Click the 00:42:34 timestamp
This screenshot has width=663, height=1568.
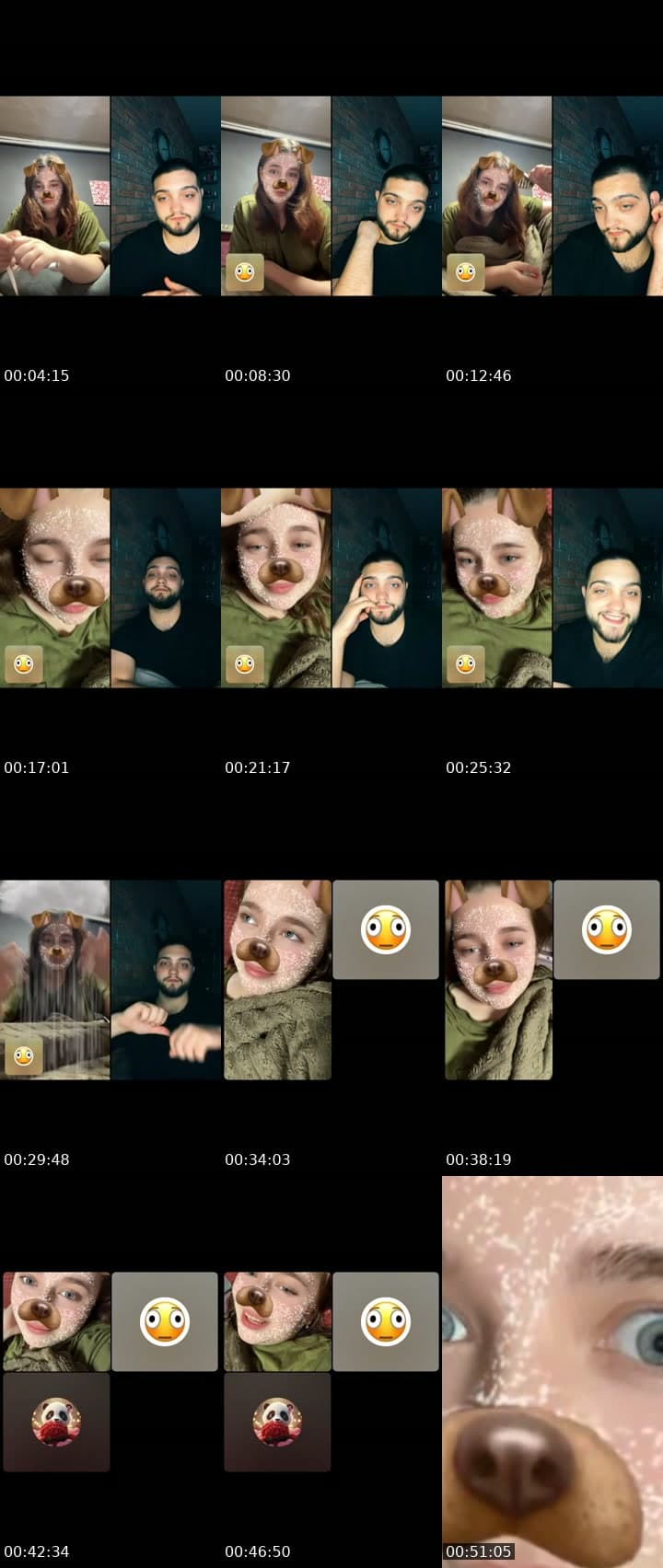37,1551
